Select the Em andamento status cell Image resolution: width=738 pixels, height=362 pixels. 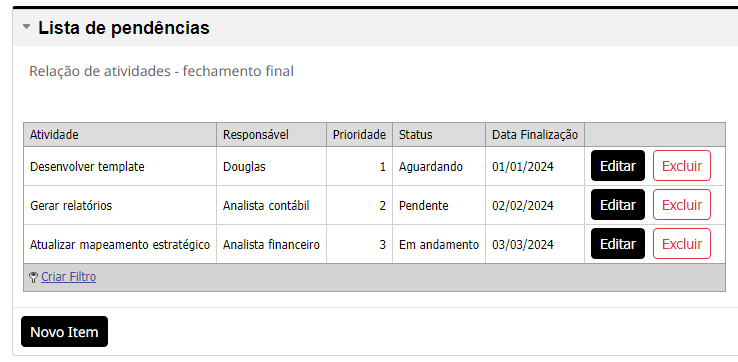pos(439,244)
